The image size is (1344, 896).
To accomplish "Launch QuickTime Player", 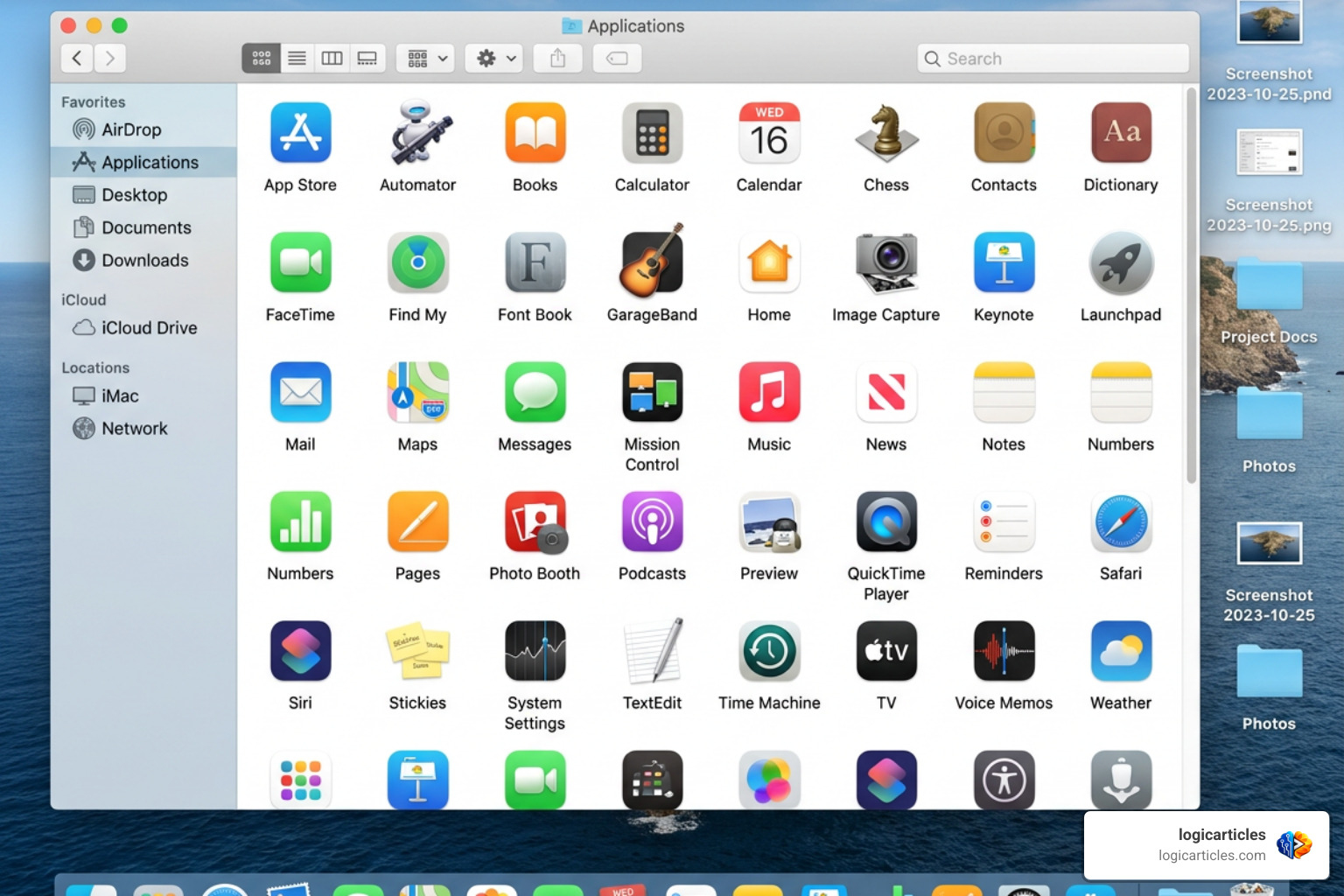I will [886, 521].
